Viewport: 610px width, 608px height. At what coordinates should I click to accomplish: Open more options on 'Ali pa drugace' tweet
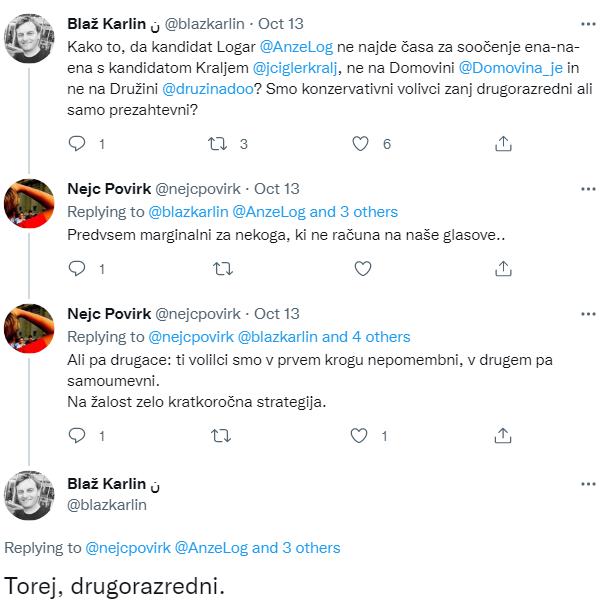[x=587, y=314]
